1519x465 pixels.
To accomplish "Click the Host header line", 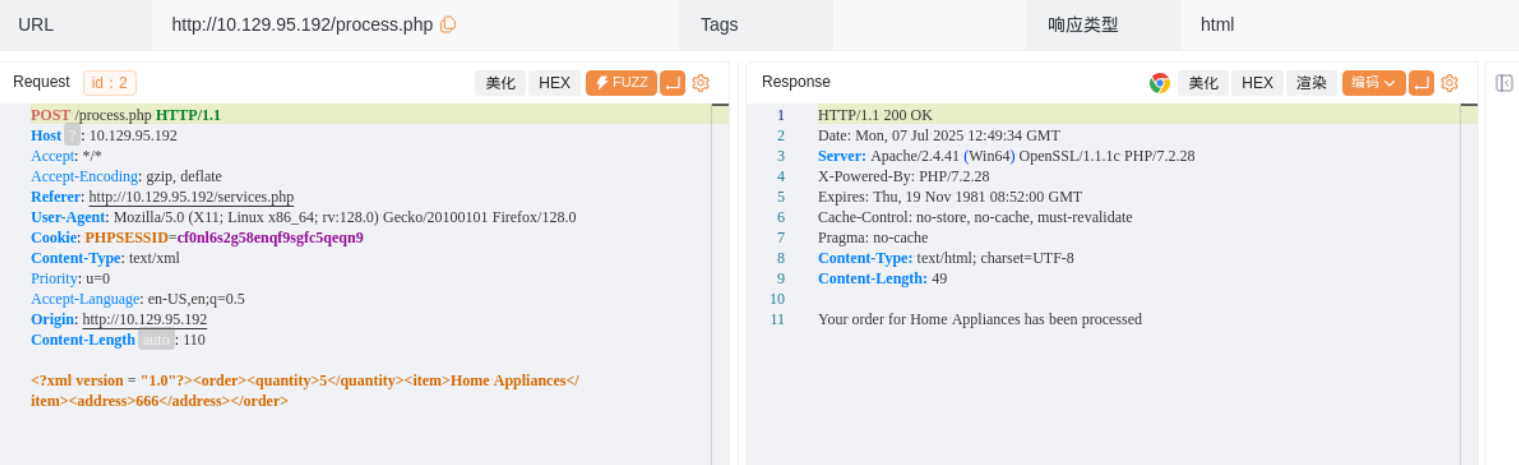I will 104,135.
